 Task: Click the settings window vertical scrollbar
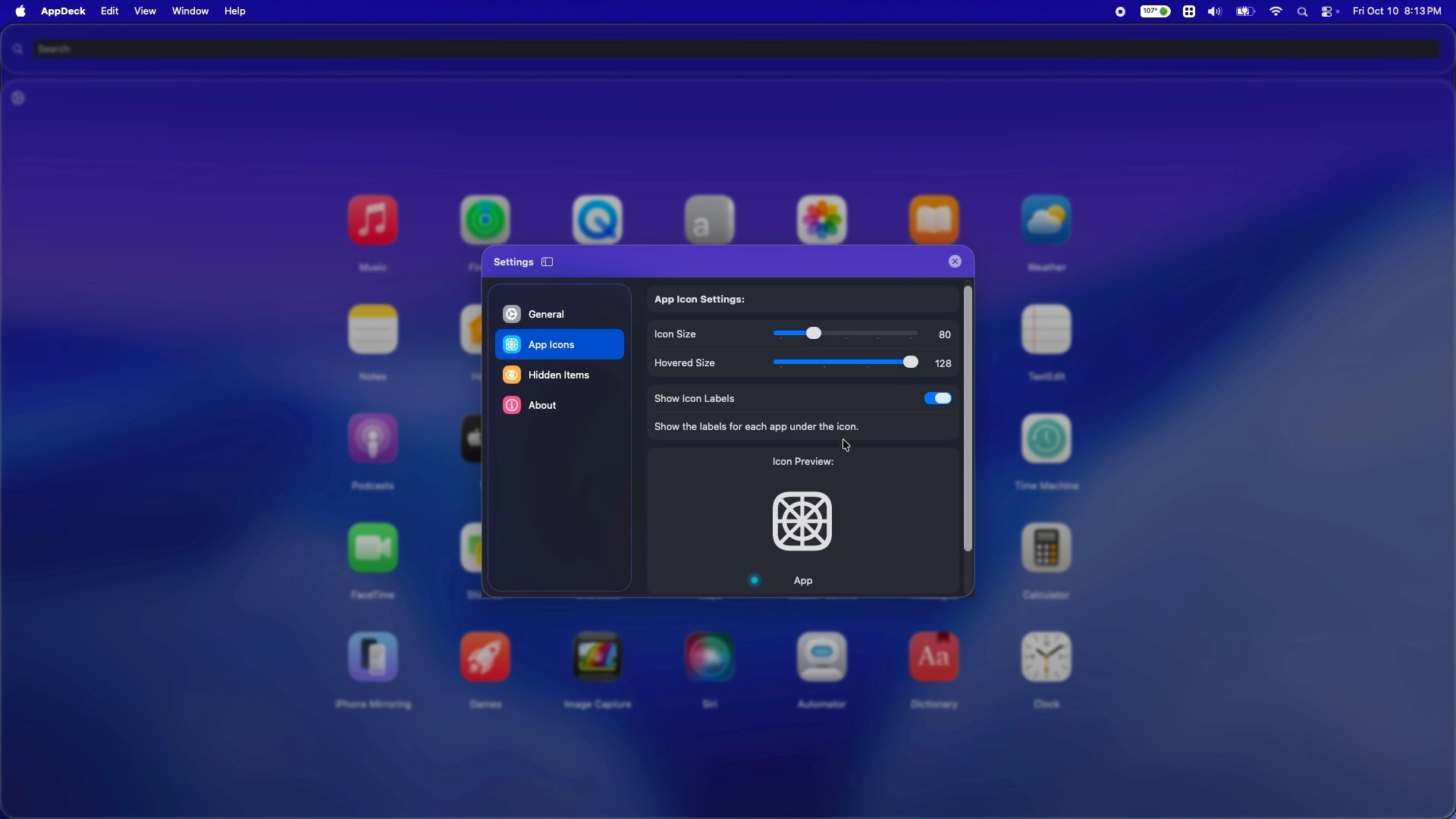coord(968,419)
